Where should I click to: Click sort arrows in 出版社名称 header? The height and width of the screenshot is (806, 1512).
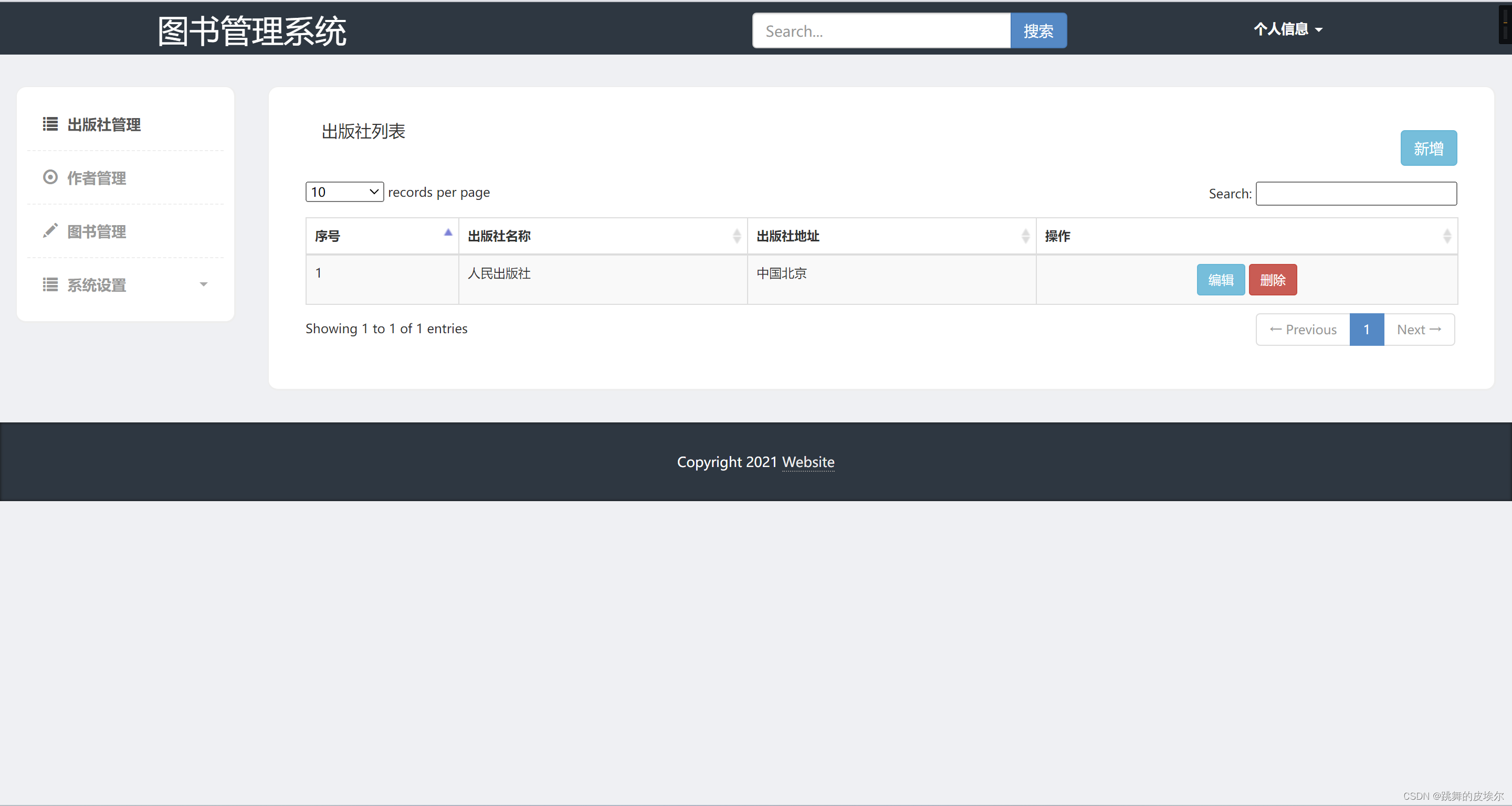tap(737, 236)
